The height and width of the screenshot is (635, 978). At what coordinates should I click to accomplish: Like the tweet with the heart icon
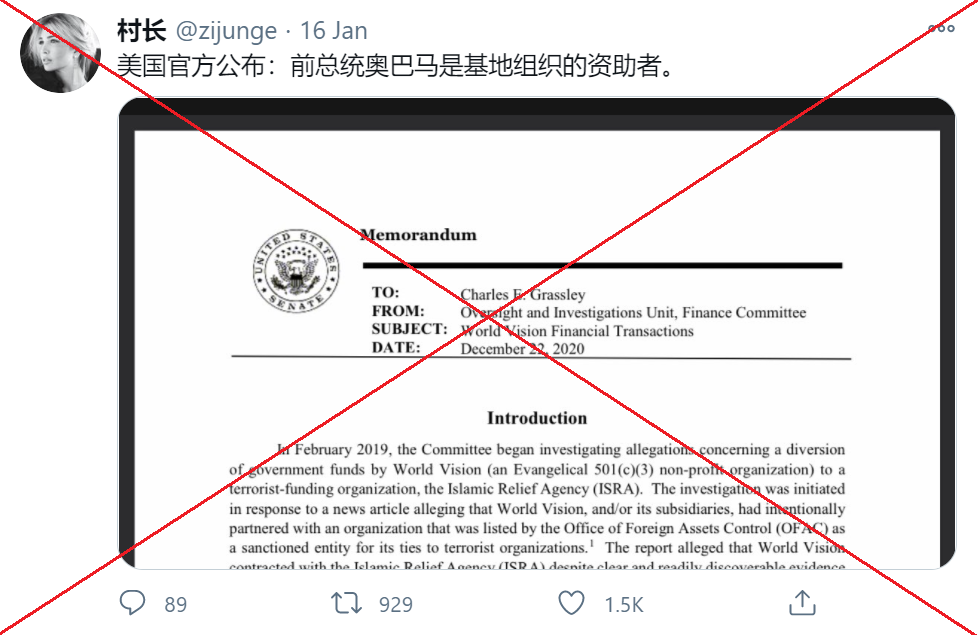coord(571,603)
